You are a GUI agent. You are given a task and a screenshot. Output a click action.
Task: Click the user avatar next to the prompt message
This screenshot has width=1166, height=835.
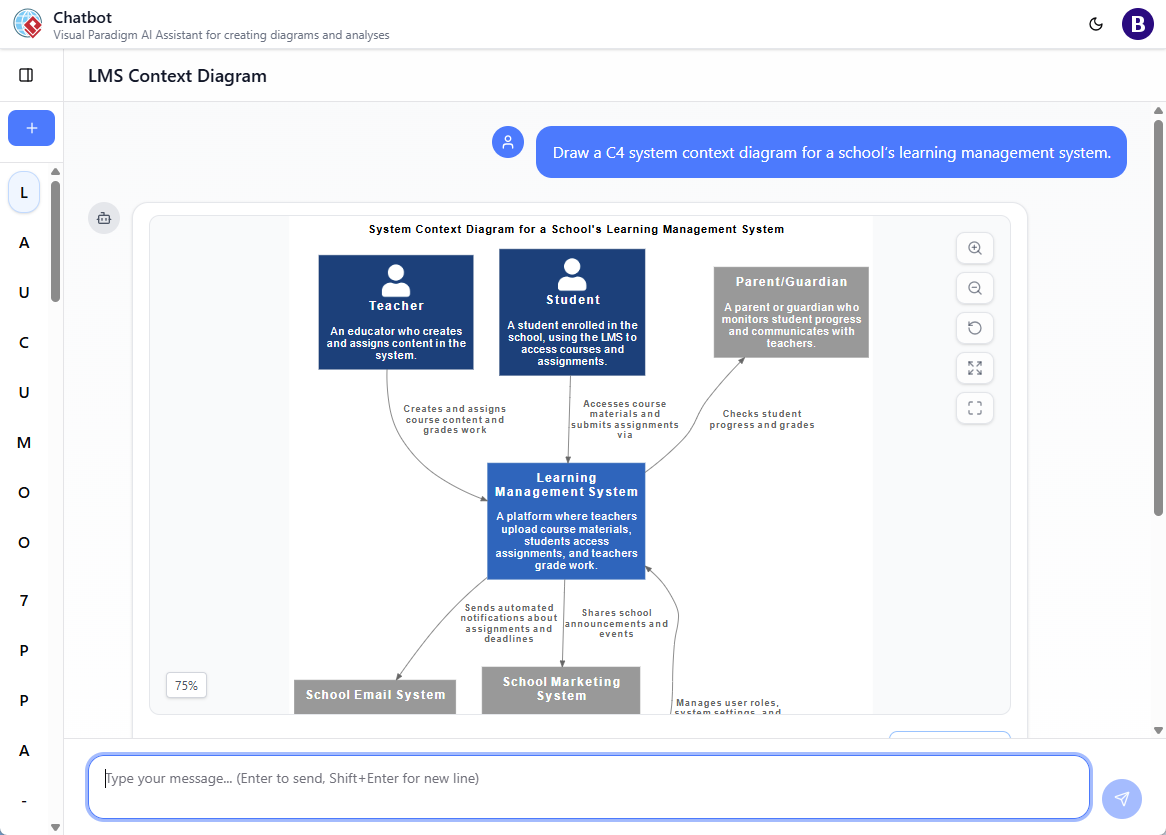pos(508,142)
